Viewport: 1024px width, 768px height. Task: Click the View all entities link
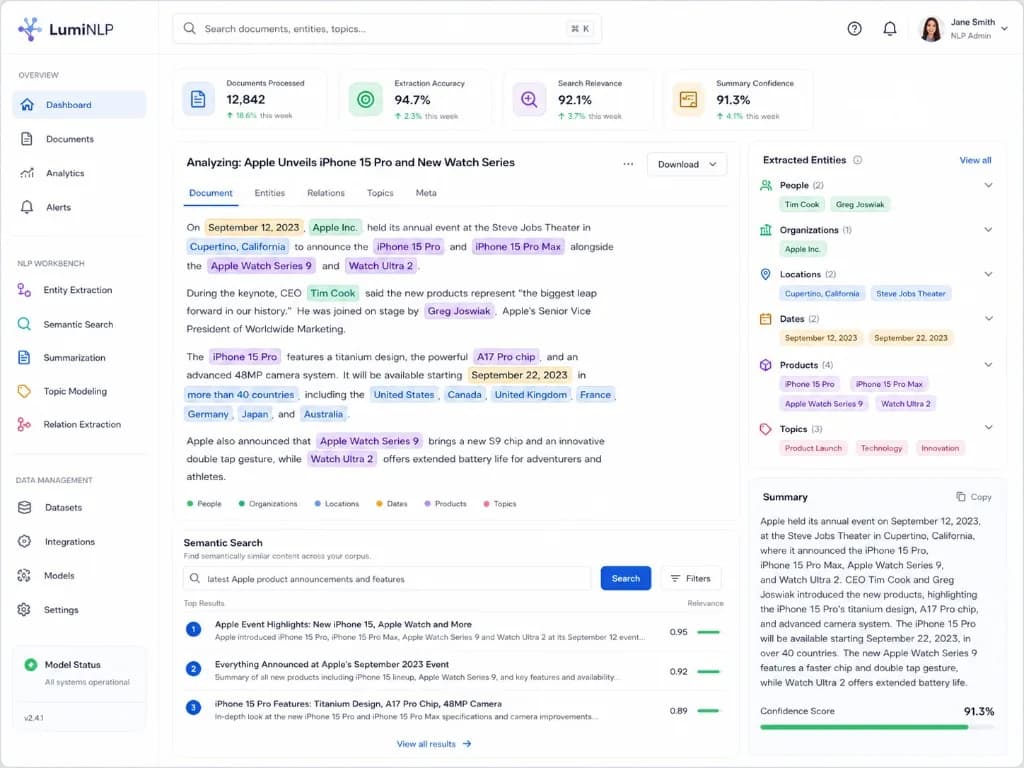click(975, 160)
